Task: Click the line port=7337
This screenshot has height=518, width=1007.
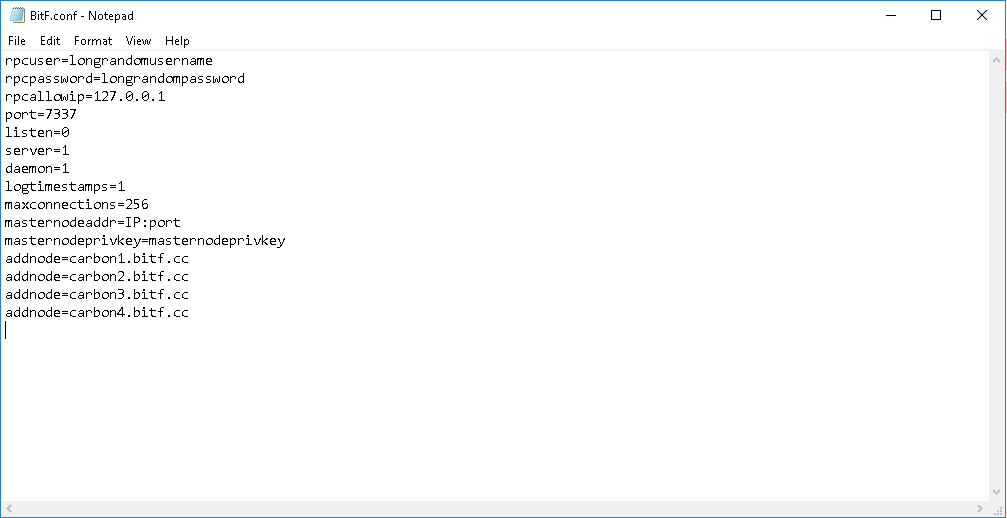Action: click(40, 115)
